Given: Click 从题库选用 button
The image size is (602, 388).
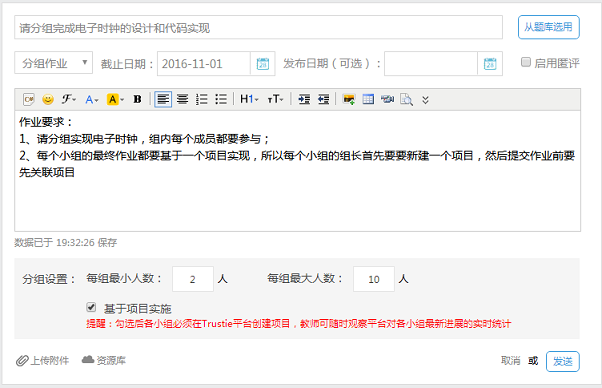Looking at the screenshot, I should 548,27.
